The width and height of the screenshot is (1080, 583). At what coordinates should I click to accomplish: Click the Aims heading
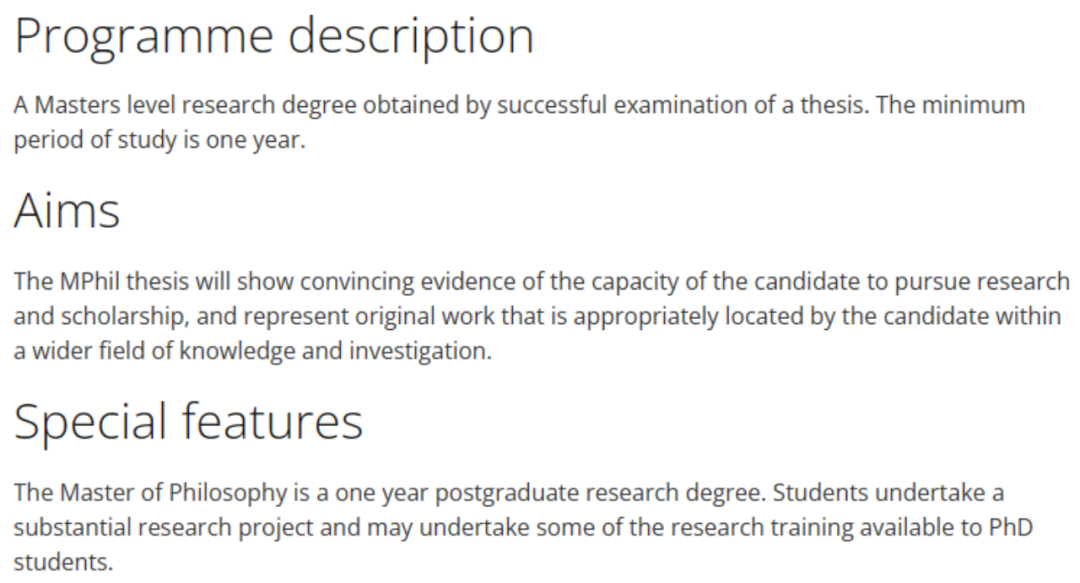(x=67, y=210)
